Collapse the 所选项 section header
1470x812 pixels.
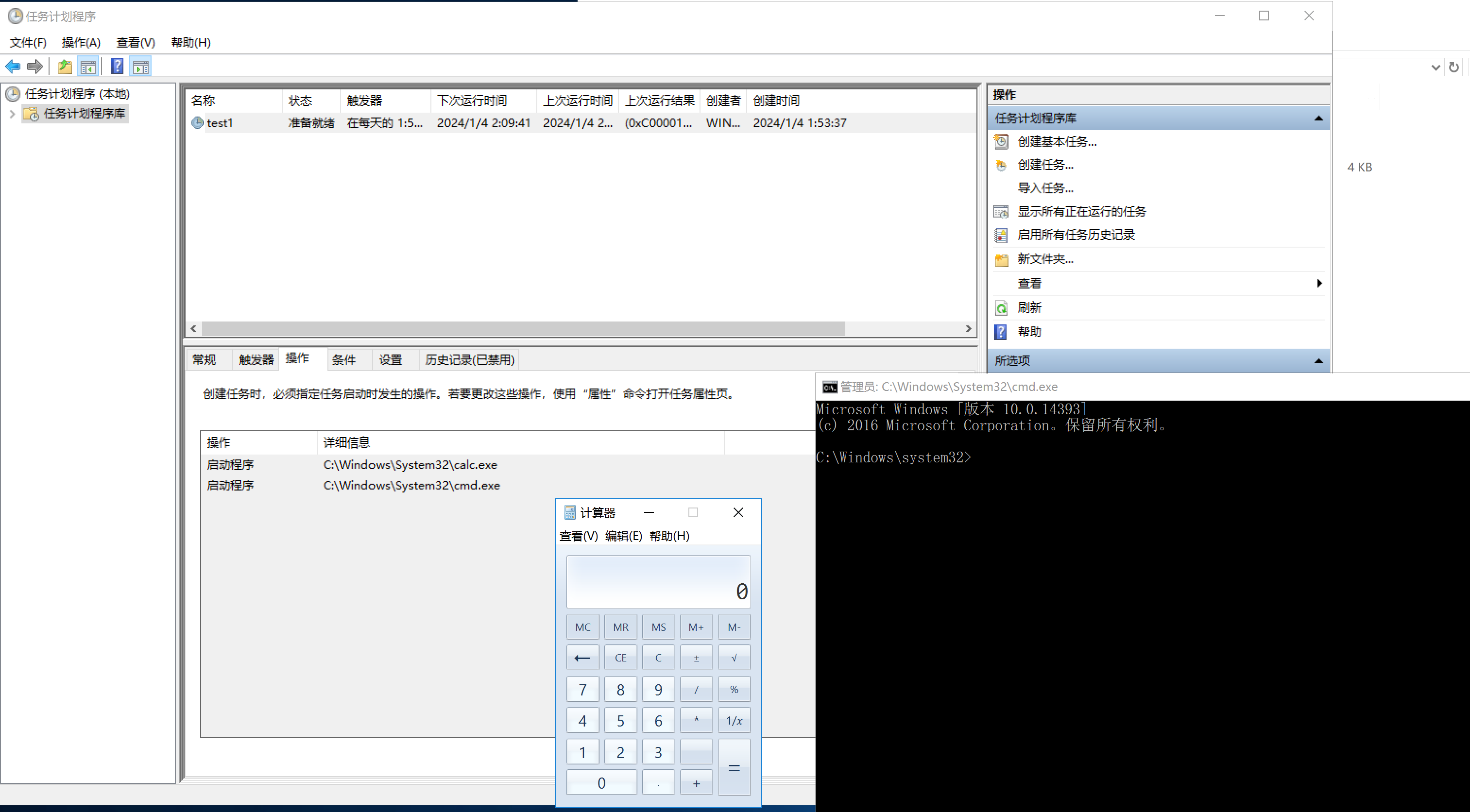tap(1318, 361)
